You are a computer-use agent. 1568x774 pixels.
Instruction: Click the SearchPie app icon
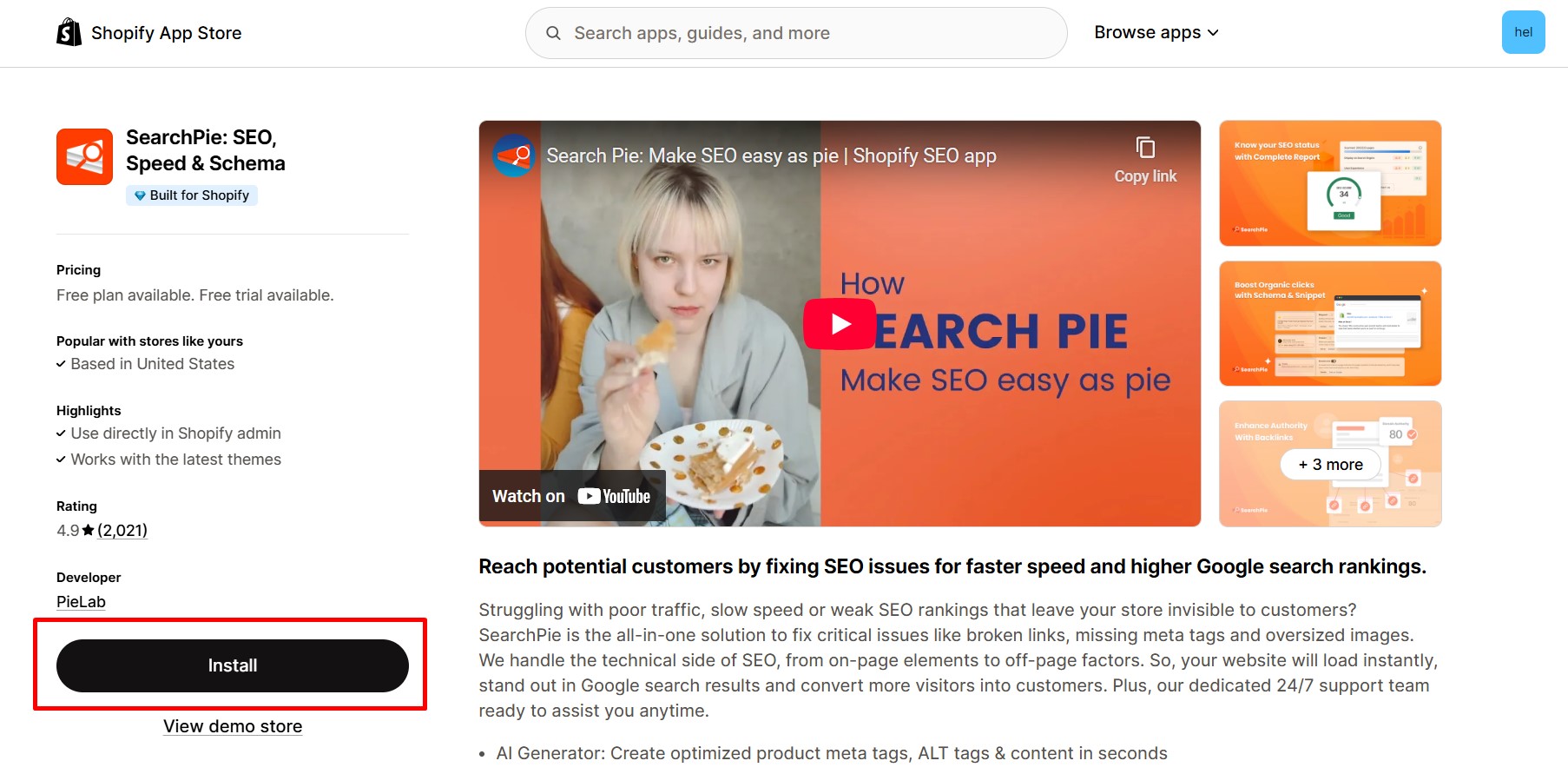pos(84,156)
